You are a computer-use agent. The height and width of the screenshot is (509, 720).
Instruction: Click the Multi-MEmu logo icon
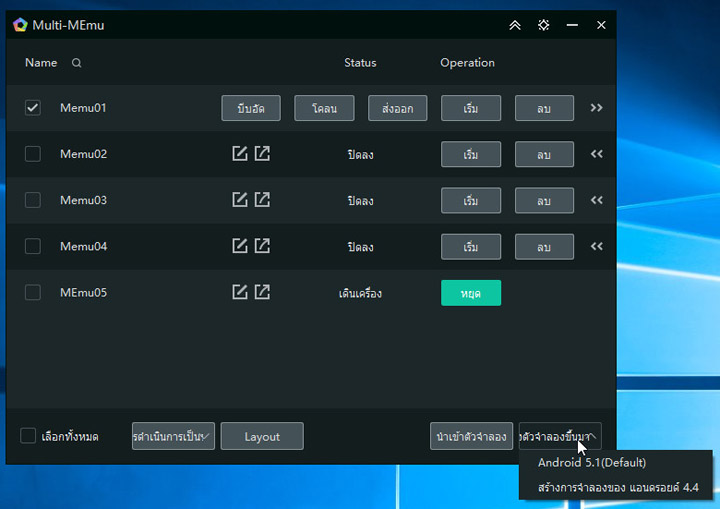[20, 25]
